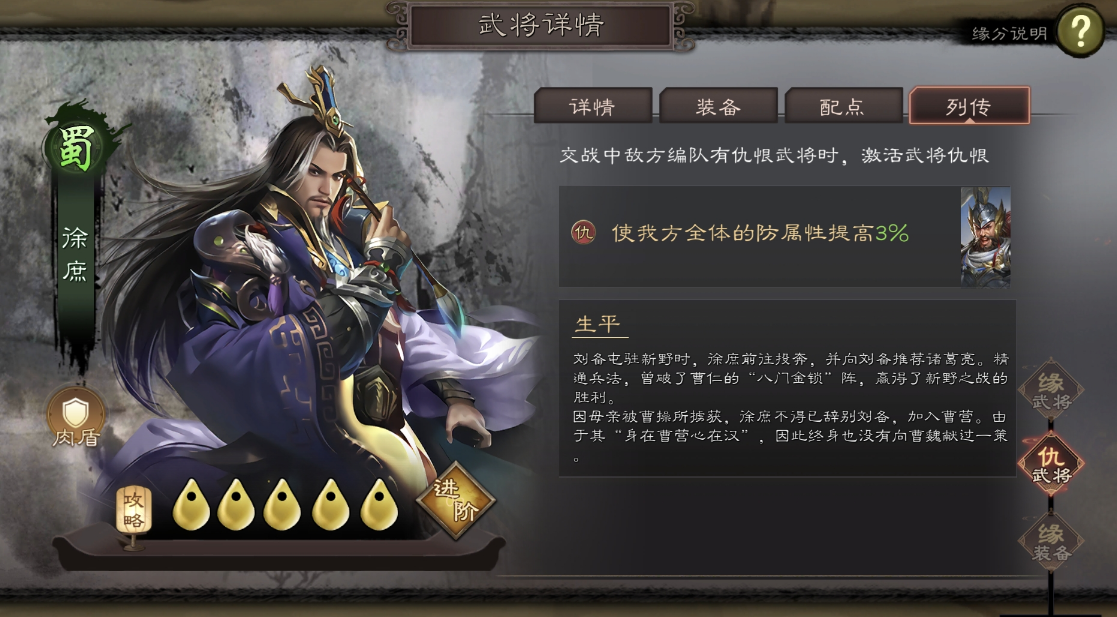Click the 进阶 diamond upgrade button

(456, 501)
